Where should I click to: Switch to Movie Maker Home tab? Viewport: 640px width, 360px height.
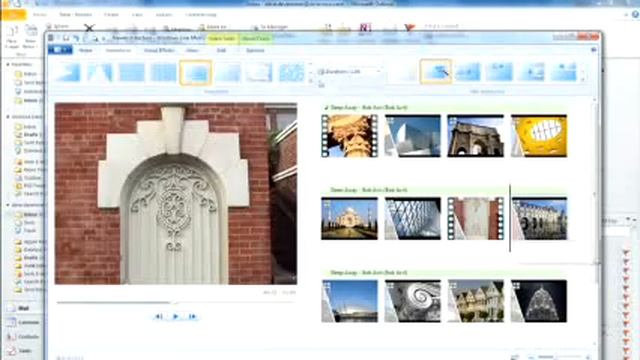pyautogui.click(x=85, y=50)
